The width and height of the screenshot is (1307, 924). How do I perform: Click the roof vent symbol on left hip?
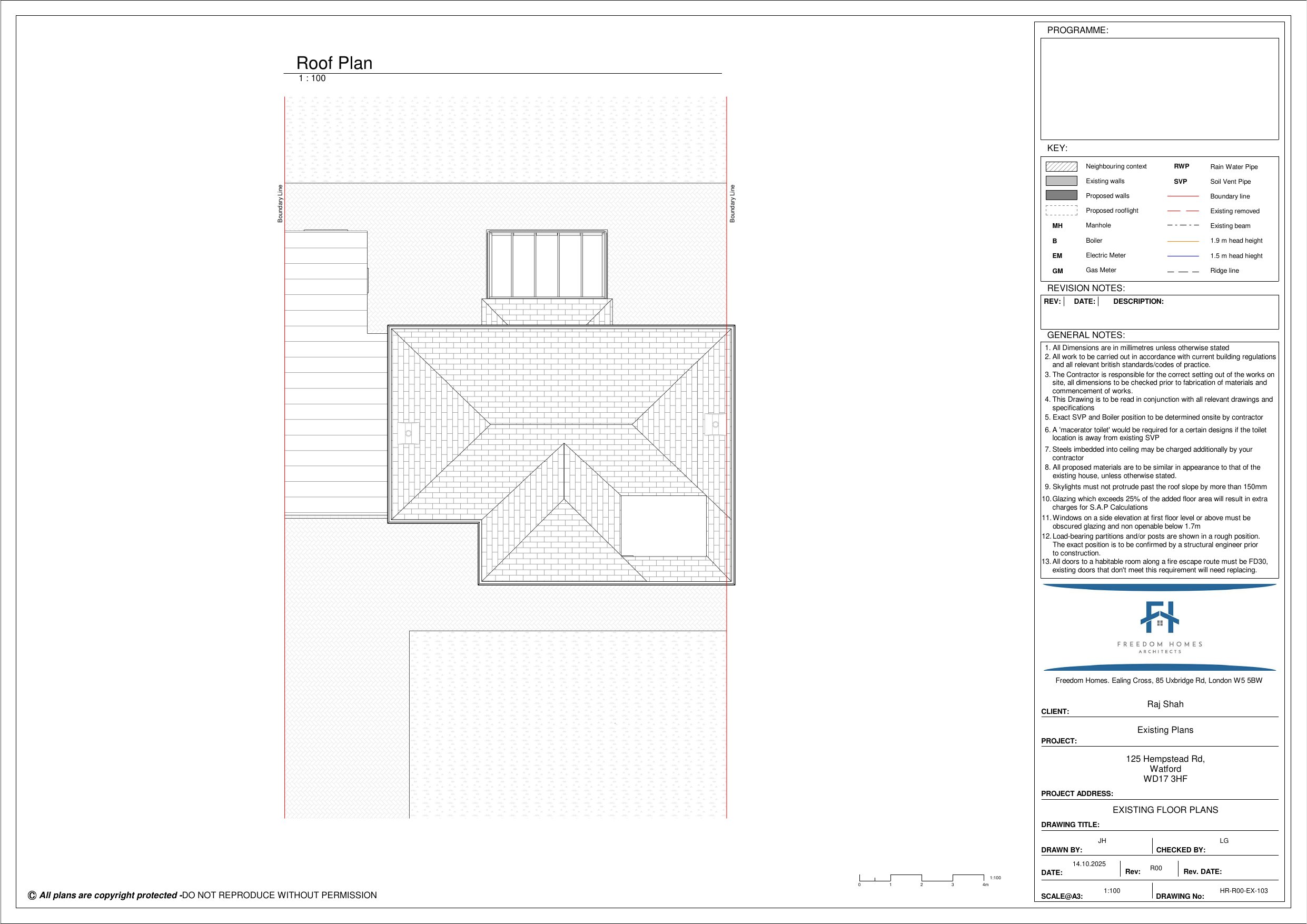coord(408,433)
